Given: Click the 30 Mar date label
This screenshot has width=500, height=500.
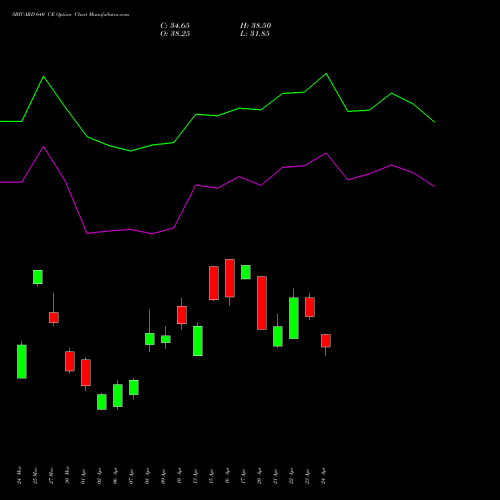Looking at the screenshot, I should click(x=67, y=475).
